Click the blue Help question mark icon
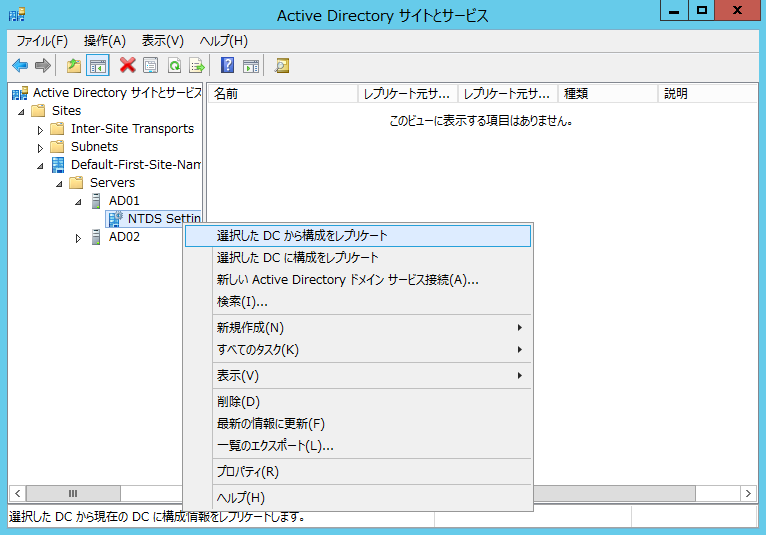This screenshot has height=535, width=766. pos(227,66)
